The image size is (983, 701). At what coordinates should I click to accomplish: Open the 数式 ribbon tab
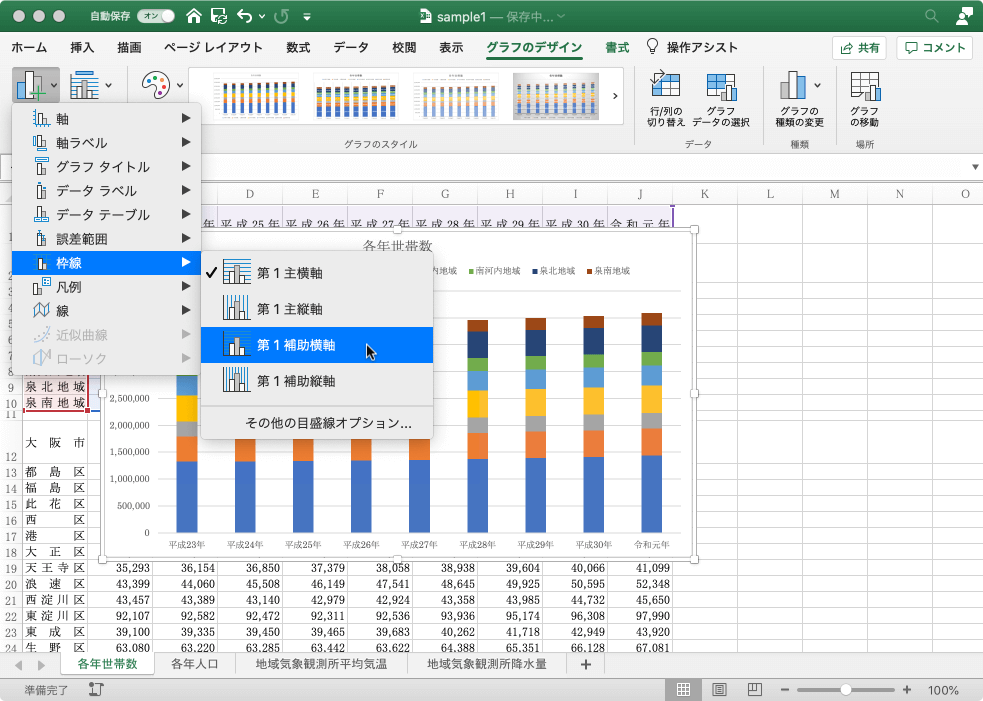(298, 47)
